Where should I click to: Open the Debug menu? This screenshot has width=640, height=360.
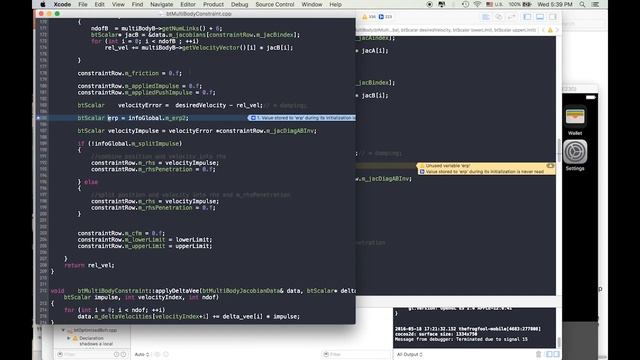[x=239, y=4]
